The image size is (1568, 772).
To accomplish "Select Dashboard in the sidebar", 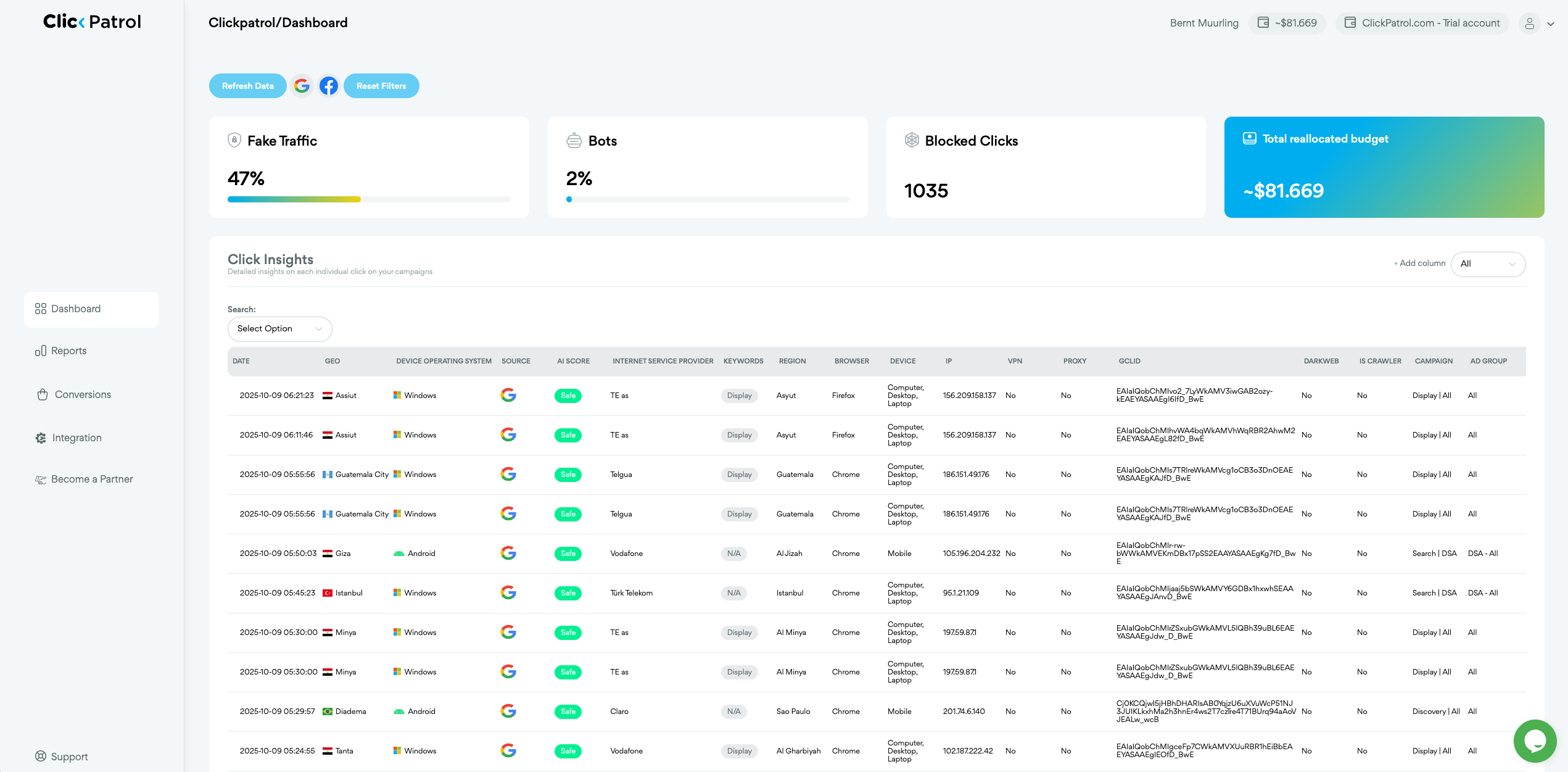I will pyautogui.click(x=75, y=309).
